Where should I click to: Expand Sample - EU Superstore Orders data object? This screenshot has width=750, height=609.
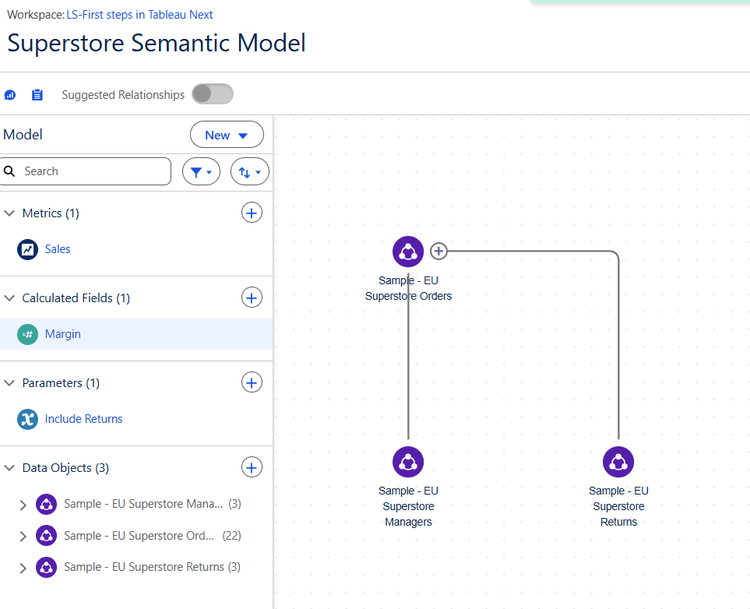(x=23, y=537)
